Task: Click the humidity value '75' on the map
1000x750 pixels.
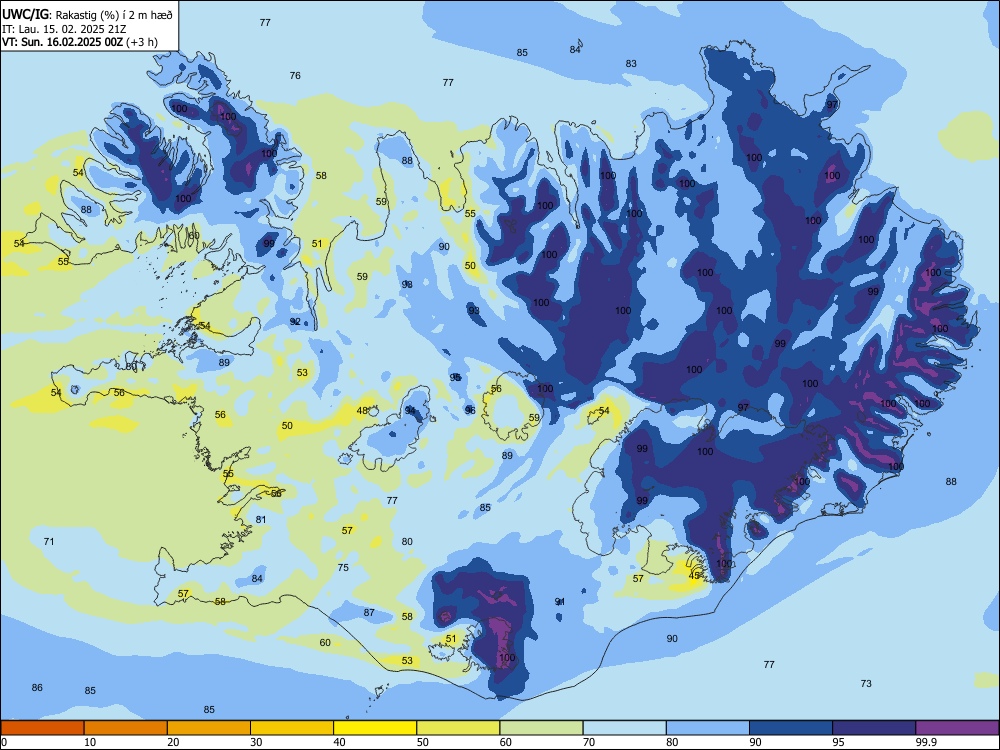Action: pyautogui.click(x=343, y=567)
